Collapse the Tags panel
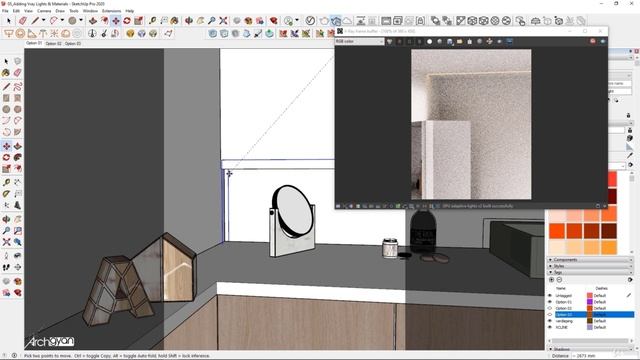 point(590,272)
